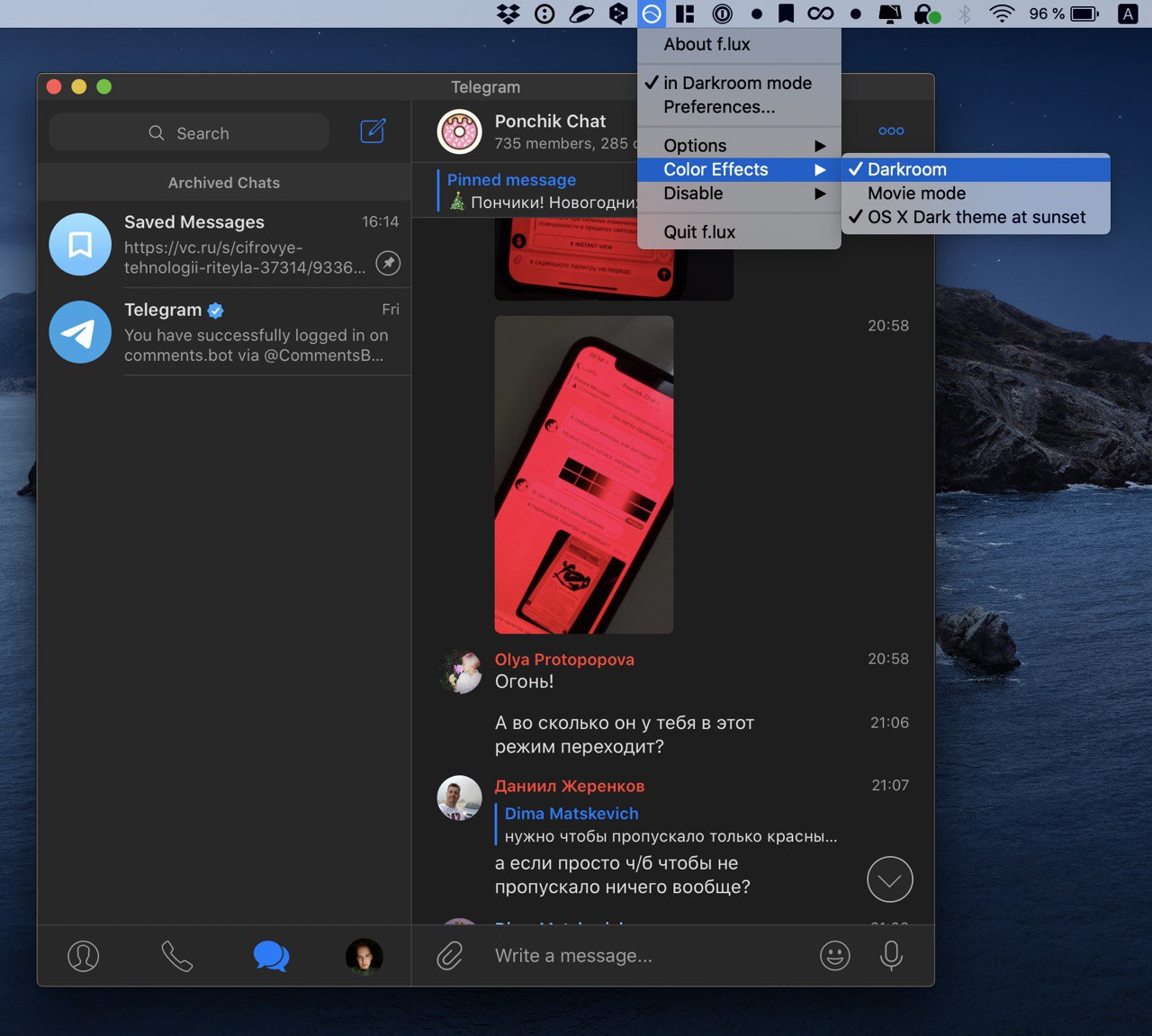Click the Dropbox menu bar icon
The width and height of the screenshot is (1152, 1036).
[508, 14]
